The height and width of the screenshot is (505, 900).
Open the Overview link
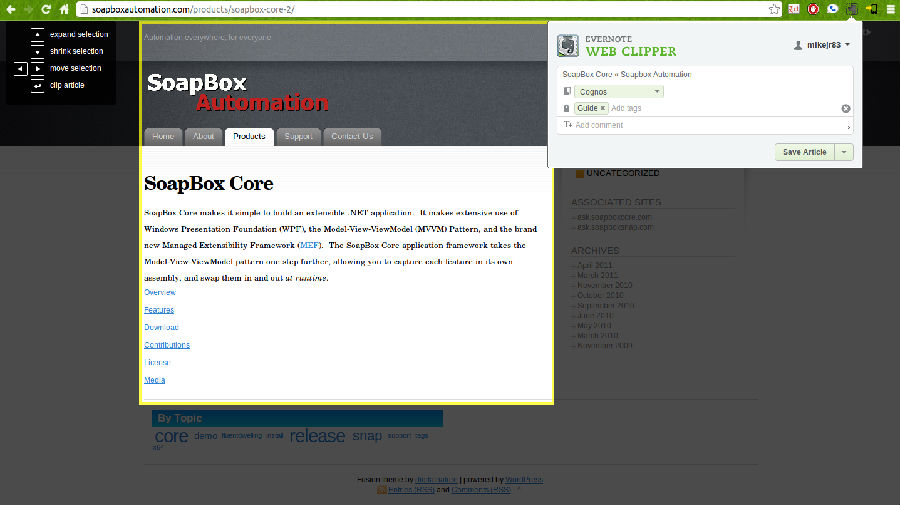point(160,293)
